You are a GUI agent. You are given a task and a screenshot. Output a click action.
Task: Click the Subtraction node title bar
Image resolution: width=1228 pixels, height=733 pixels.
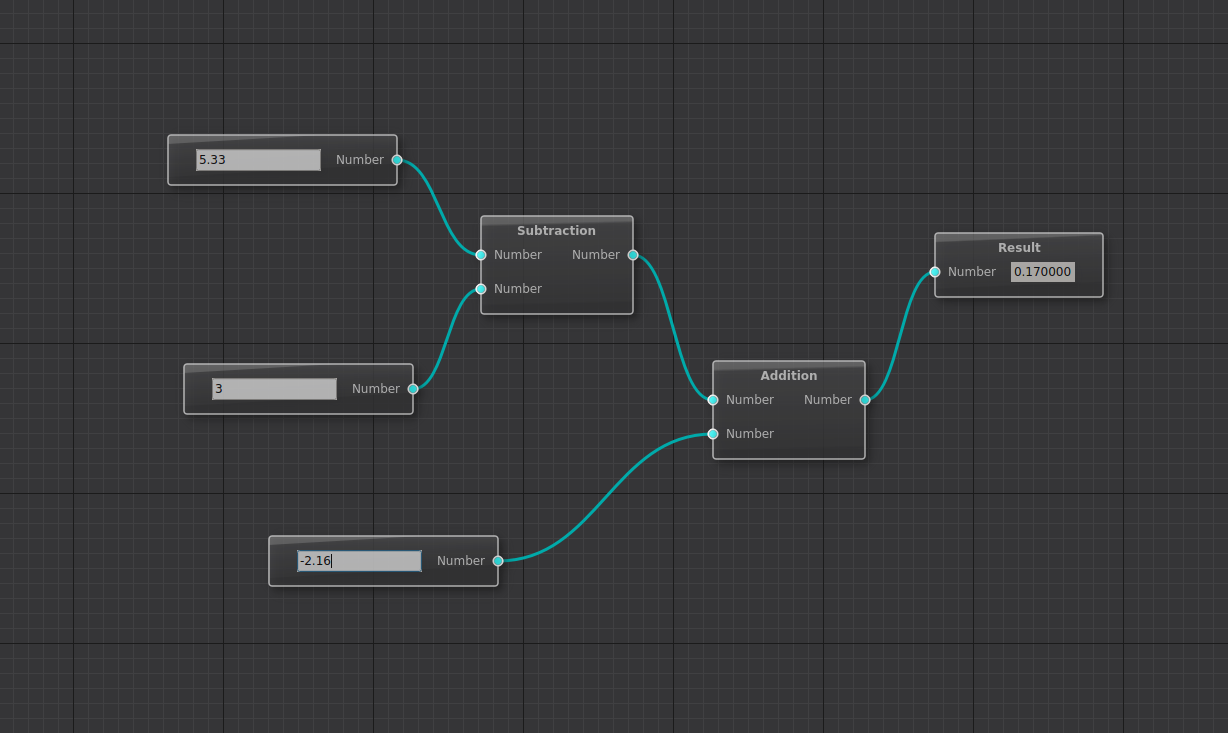(556, 230)
